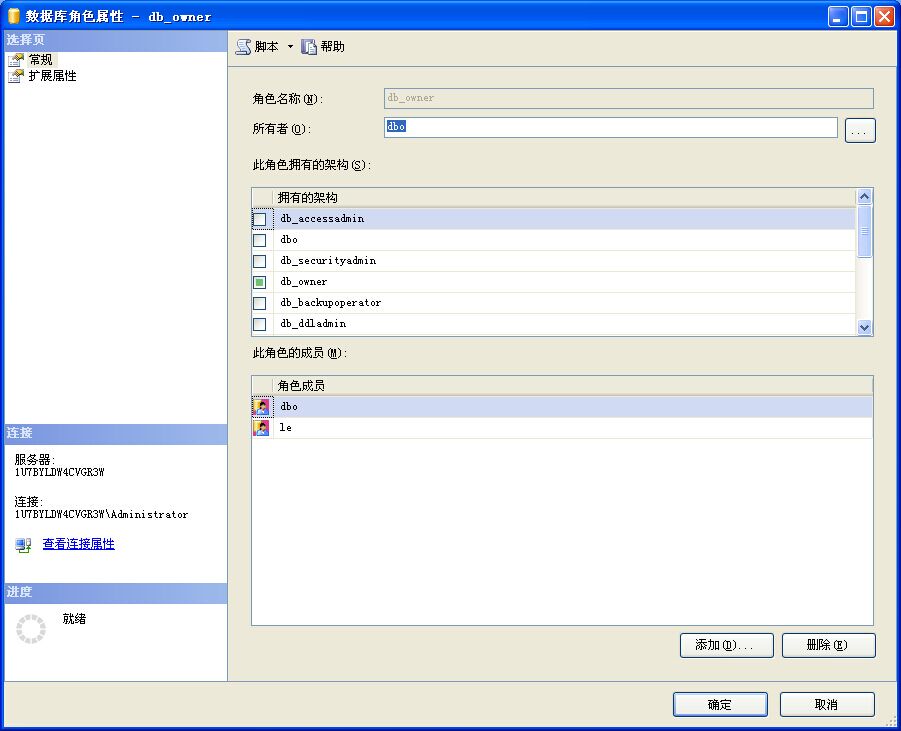The image size is (901, 731).
Task: Click the 删除 button
Action: click(x=829, y=645)
